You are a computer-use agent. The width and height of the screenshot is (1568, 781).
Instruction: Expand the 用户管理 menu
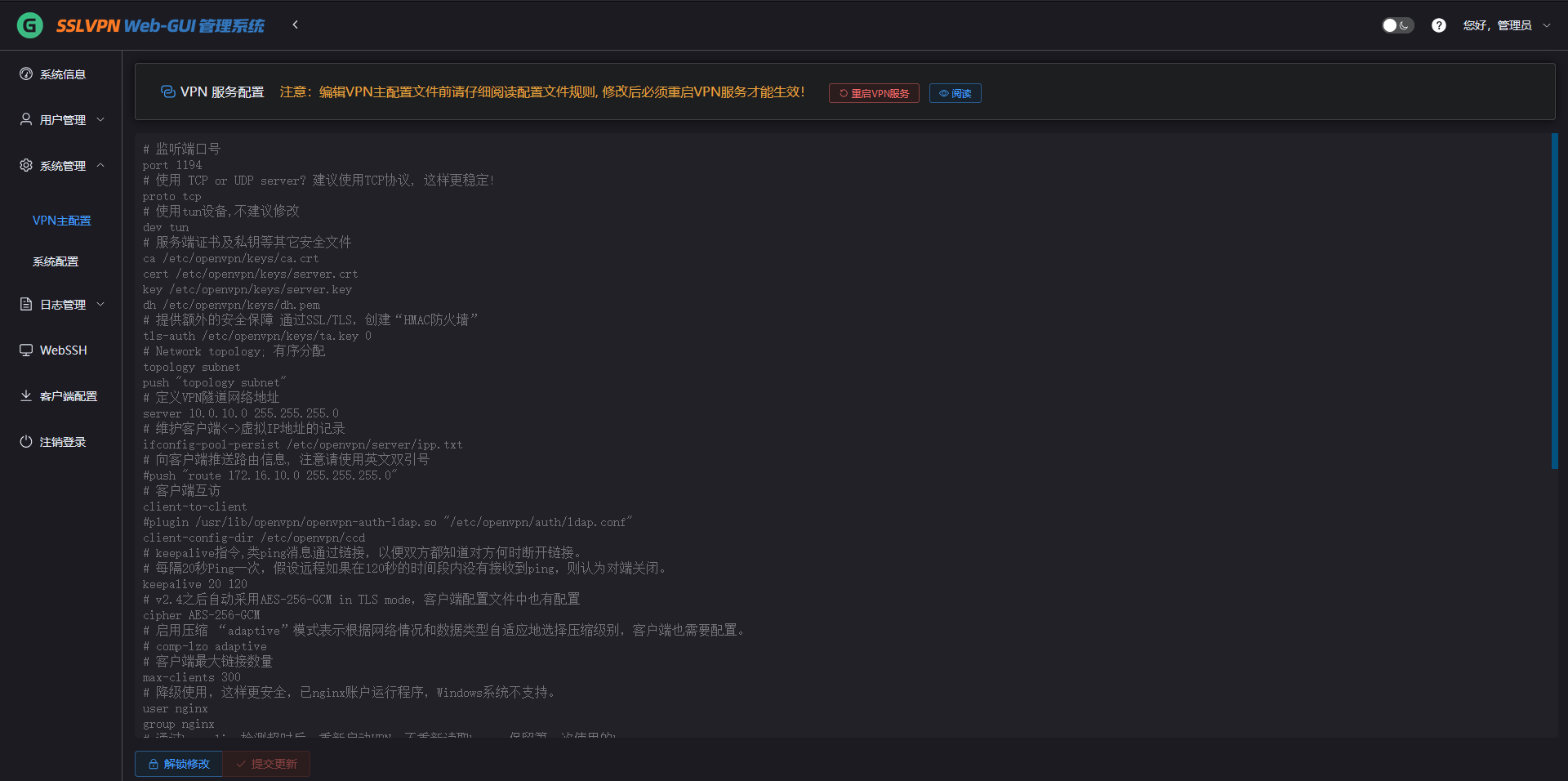(61, 120)
